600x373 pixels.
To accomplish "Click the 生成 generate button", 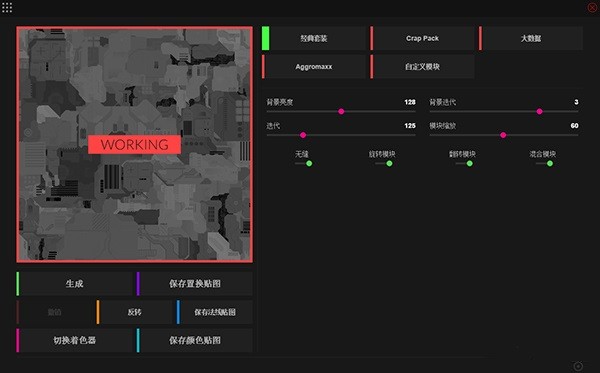I will pyautogui.click(x=74, y=284).
